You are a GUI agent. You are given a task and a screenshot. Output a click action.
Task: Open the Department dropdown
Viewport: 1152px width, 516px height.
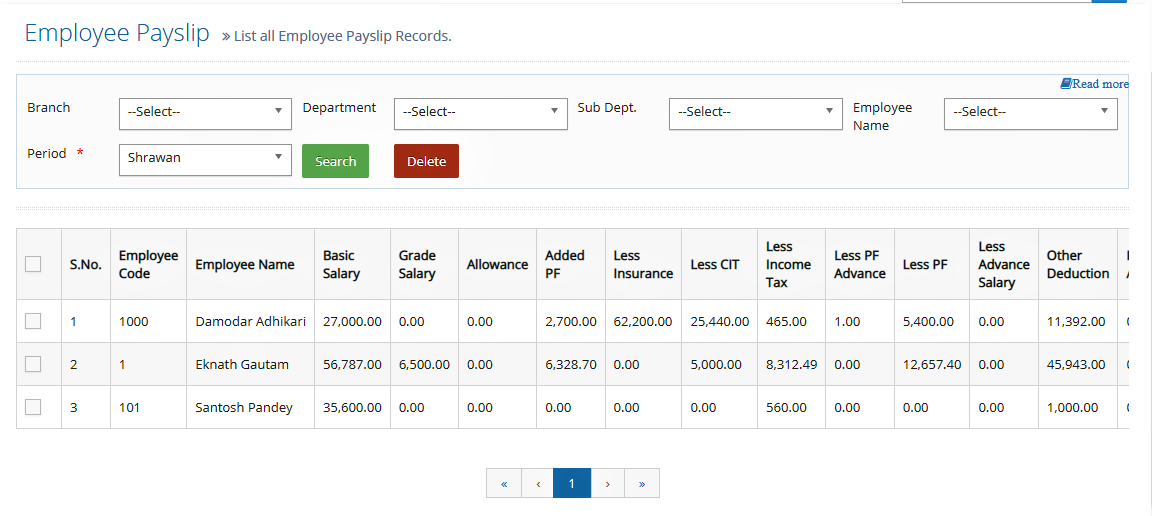480,113
